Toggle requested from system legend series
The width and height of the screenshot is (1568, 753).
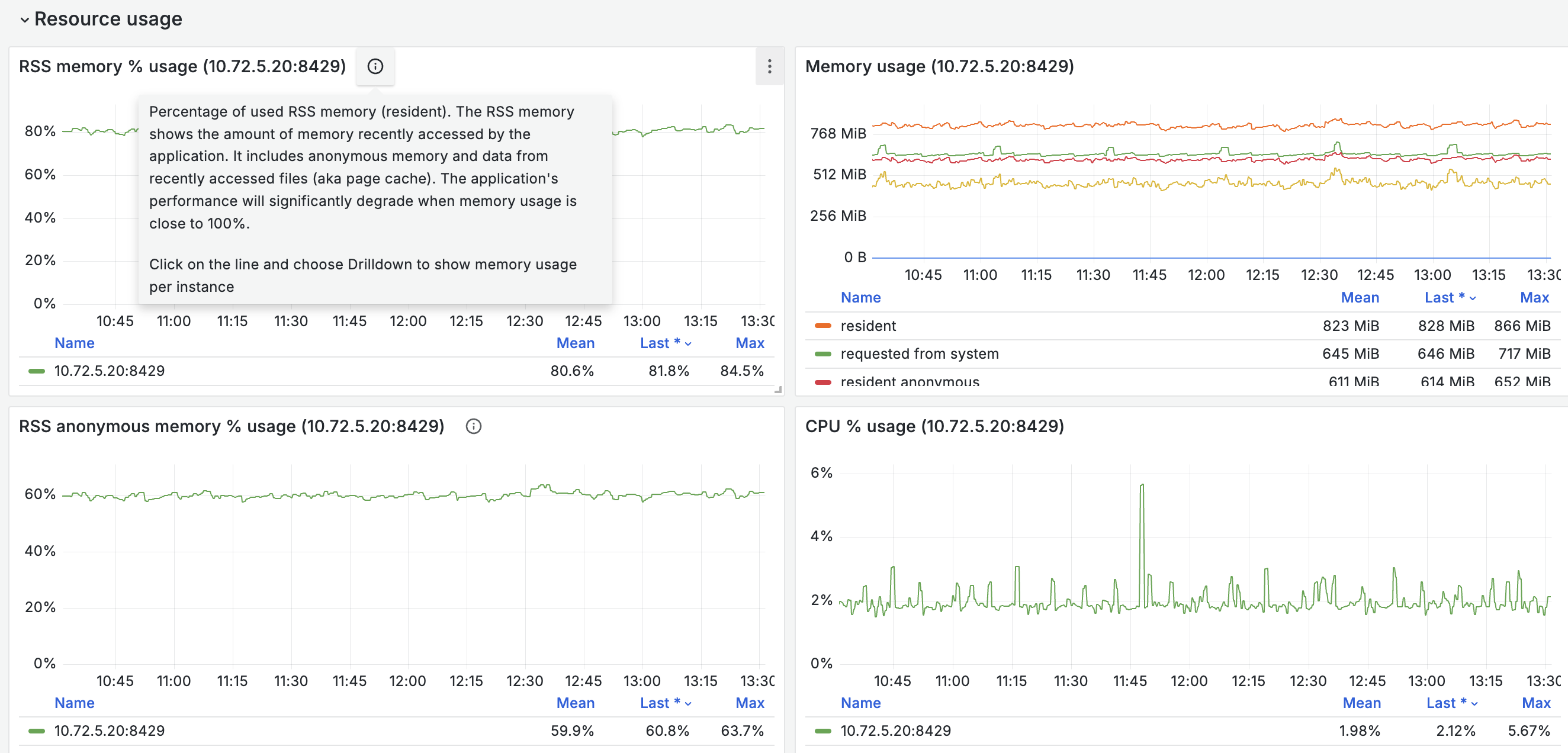(919, 353)
